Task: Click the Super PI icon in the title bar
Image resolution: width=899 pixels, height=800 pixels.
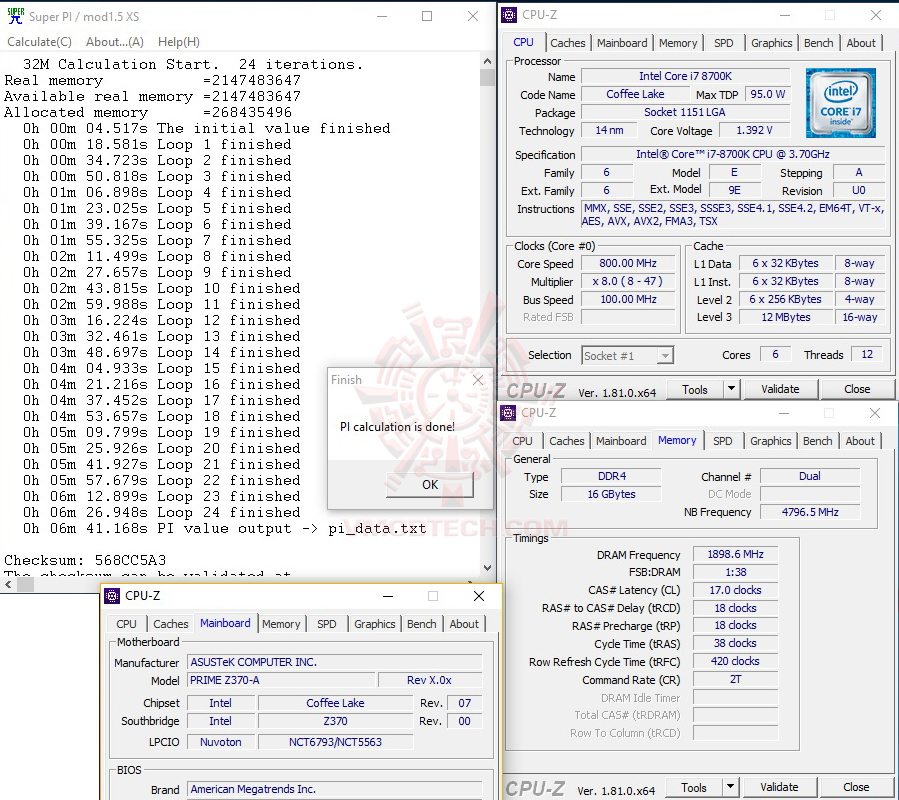Action: 14,14
